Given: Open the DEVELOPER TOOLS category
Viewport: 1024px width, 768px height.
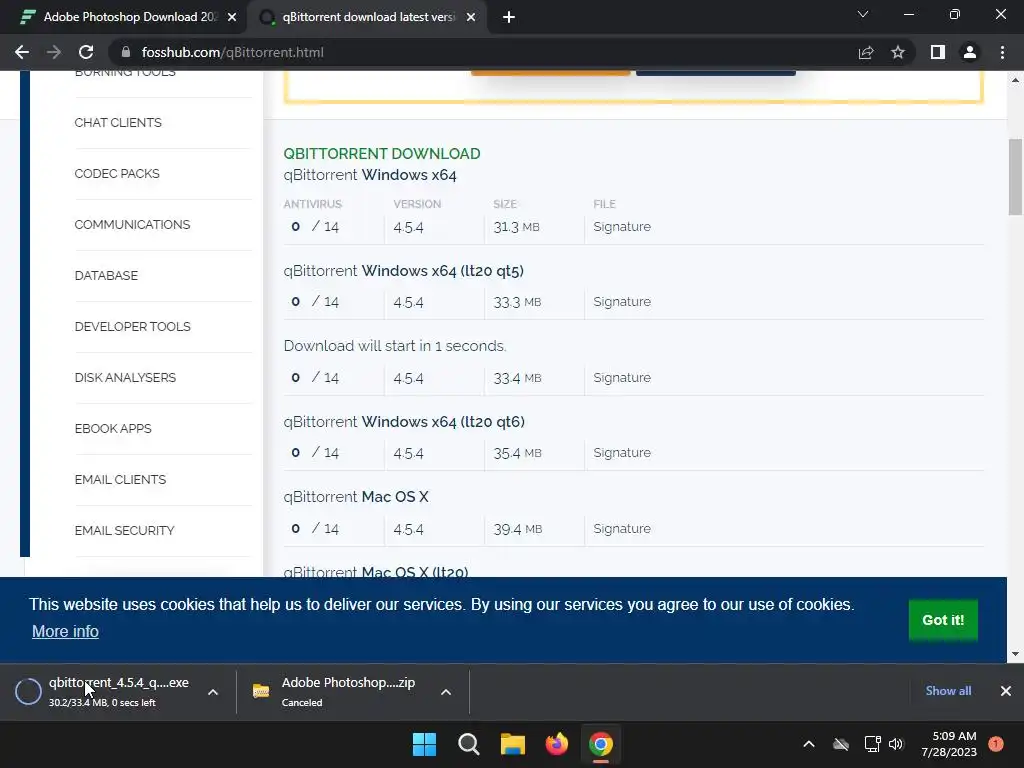Looking at the screenshot, I should pyautogui.click(x=133, y=327).
